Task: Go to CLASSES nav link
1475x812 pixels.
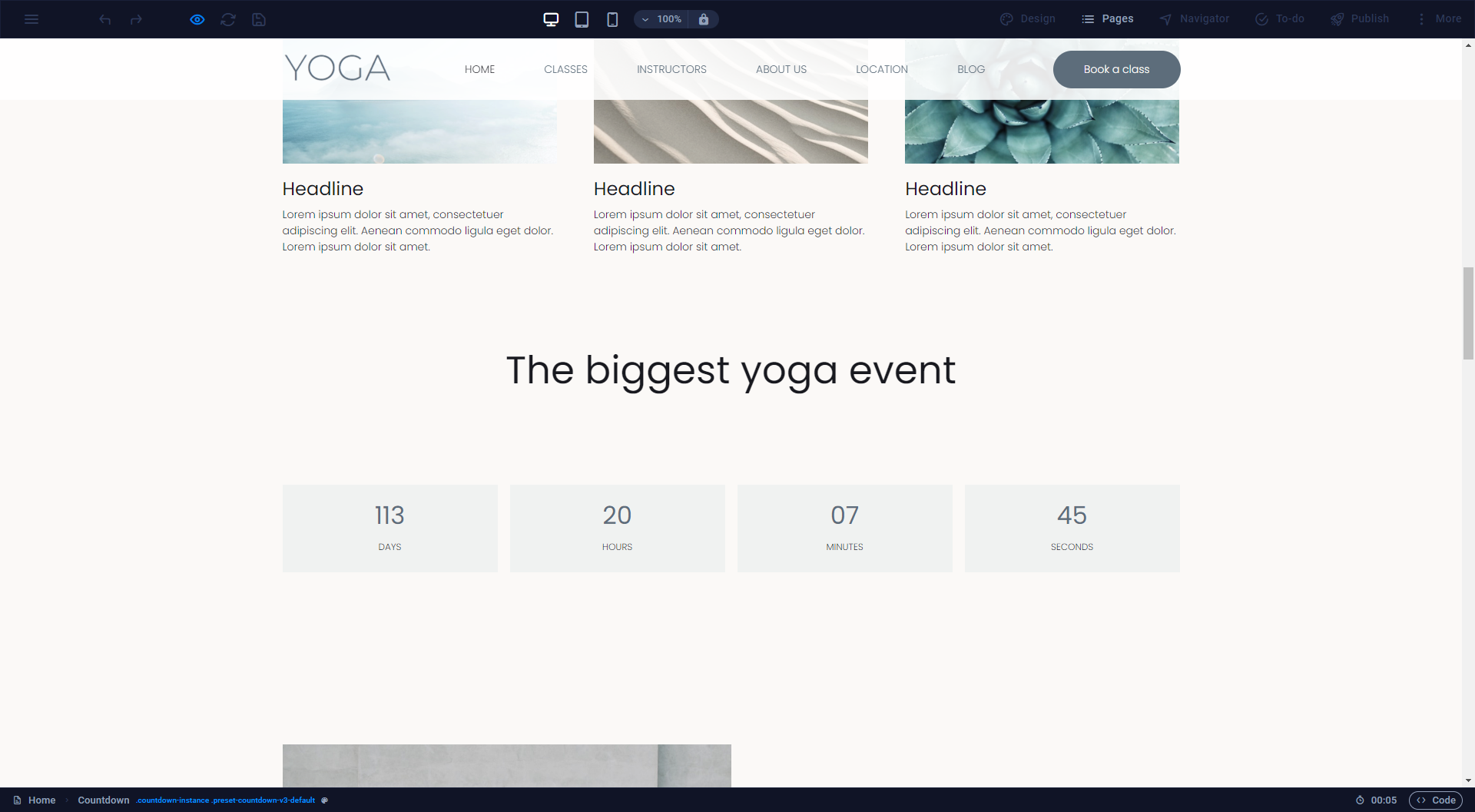Action: (x=565, y=69)
